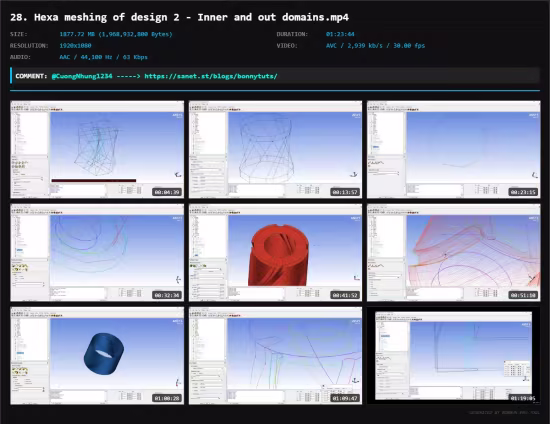Select the thumbnail stamped 00:51:10
550x424 pixels.
(x=454, y=253)
